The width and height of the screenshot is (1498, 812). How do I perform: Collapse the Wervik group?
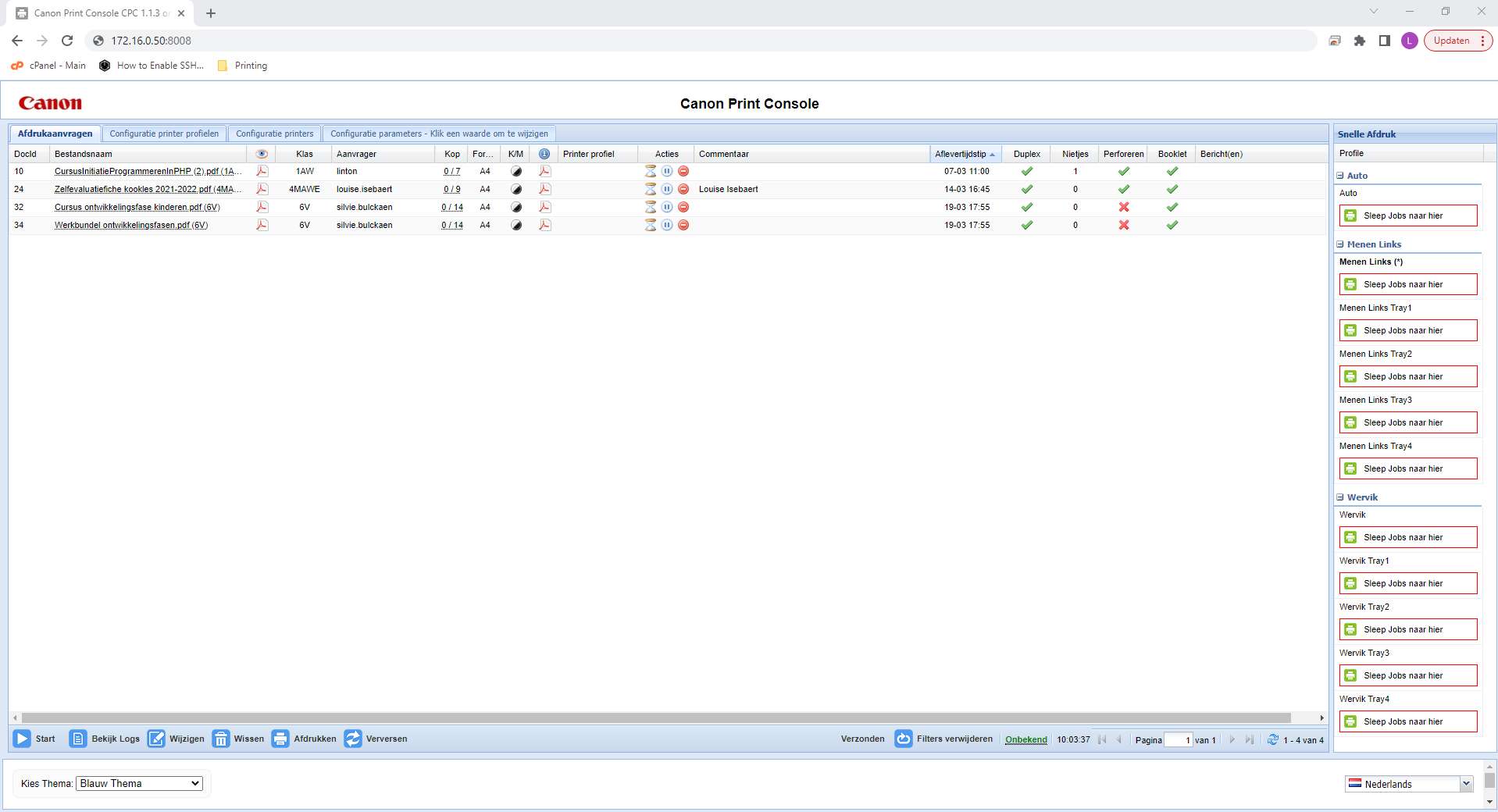1340,497
